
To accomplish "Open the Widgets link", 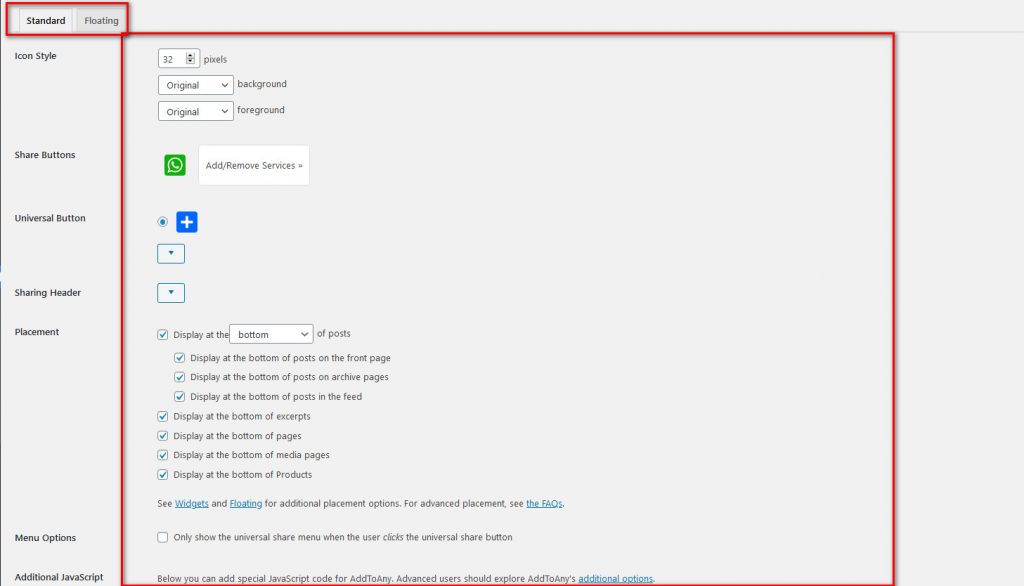I will (191, 503).
